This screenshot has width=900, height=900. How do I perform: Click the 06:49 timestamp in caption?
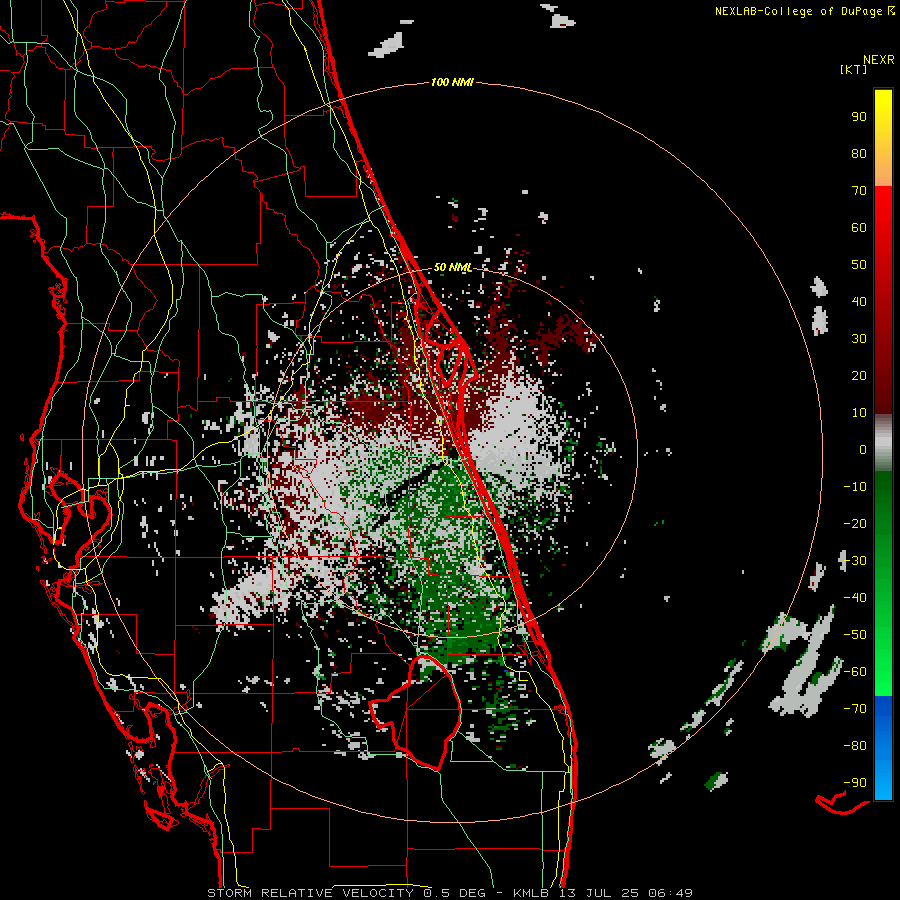(x=670, y=893)
